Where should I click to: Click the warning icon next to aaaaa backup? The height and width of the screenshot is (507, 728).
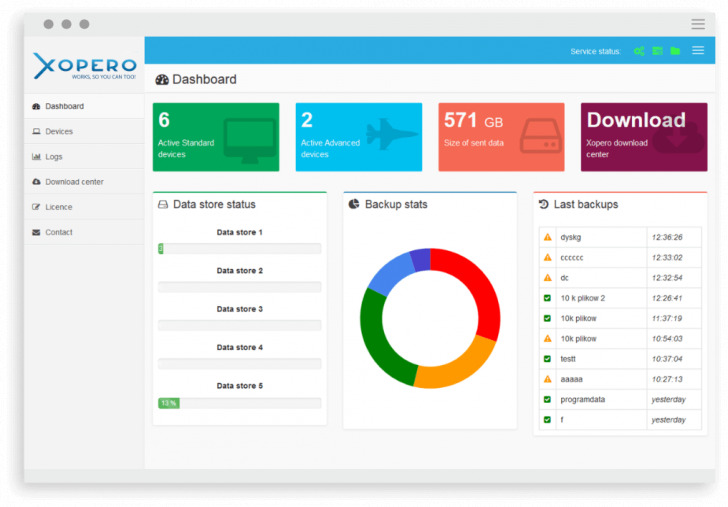(547, 379)
